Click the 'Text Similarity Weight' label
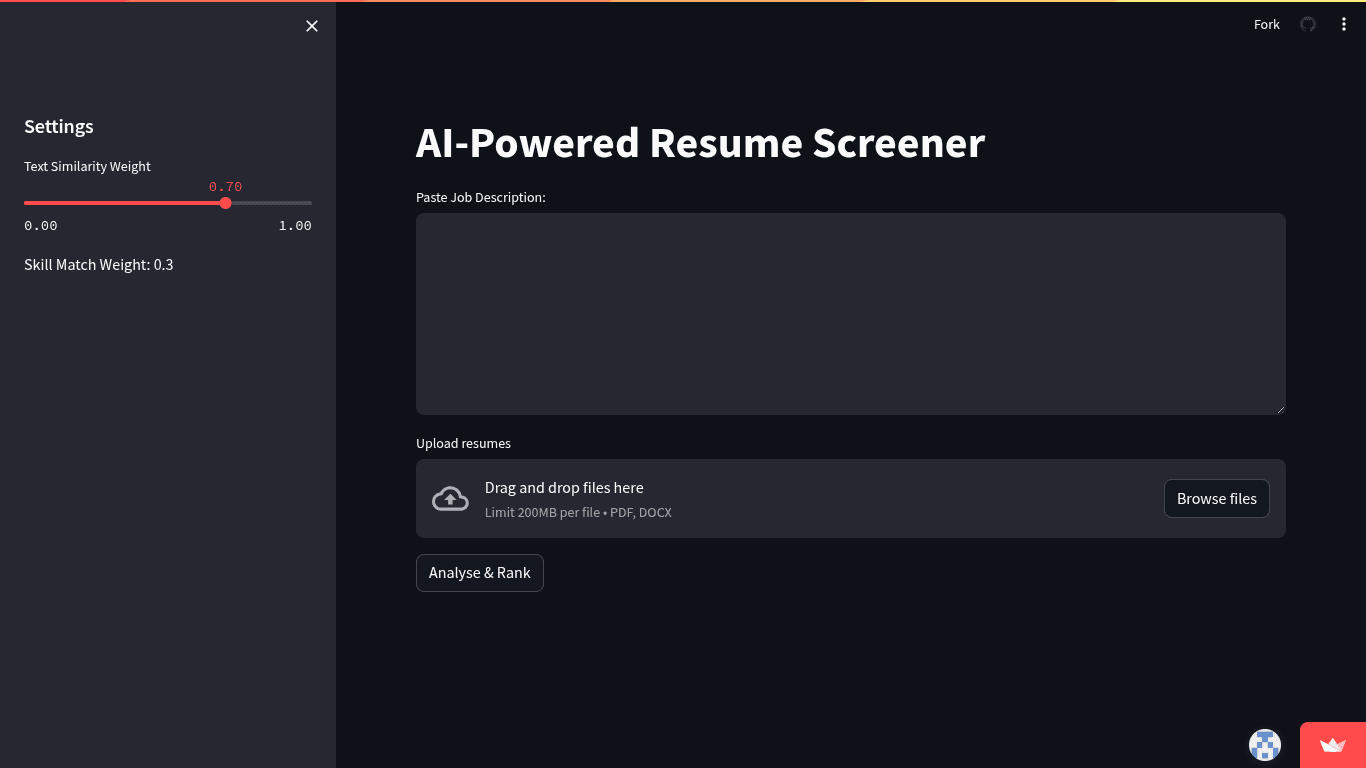Image resolution: width=1366 pixels, height=768 pixels. tap(87, 166)
